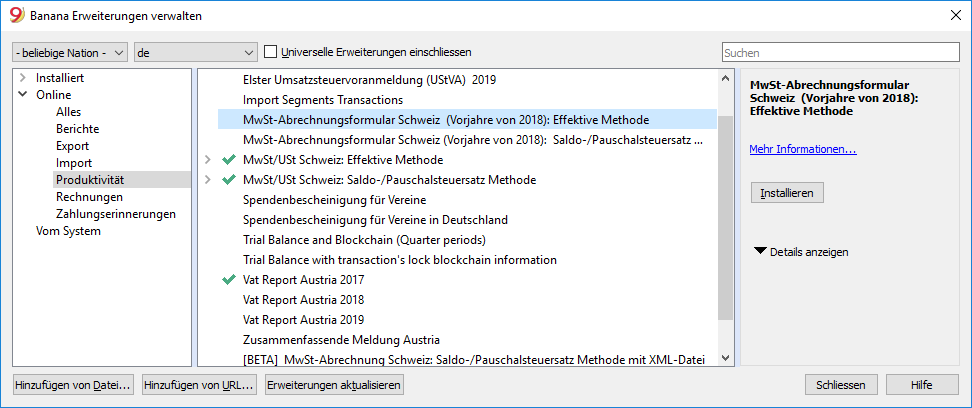
Task: Select Berichte category
Action: [x=77, y=129]
